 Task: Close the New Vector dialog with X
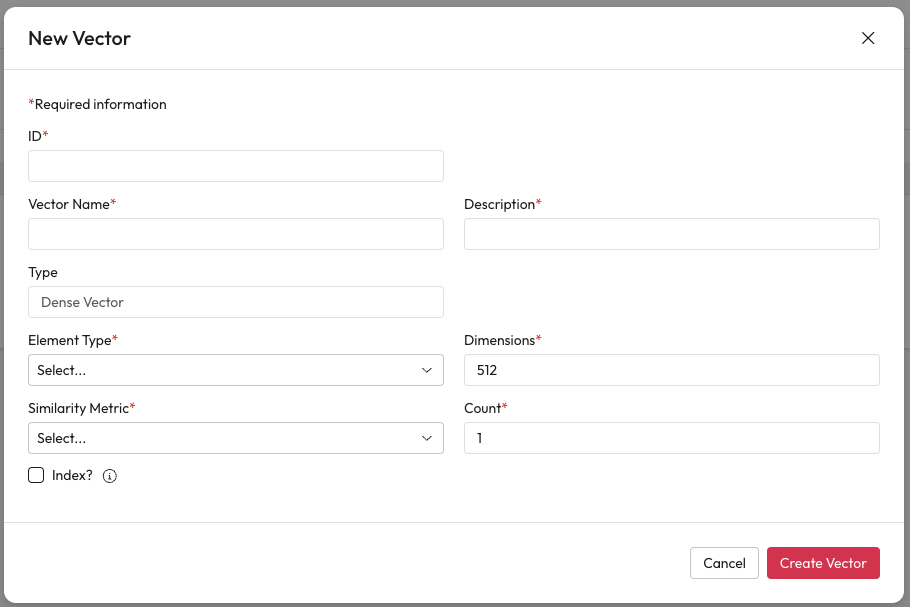(868, 38)
